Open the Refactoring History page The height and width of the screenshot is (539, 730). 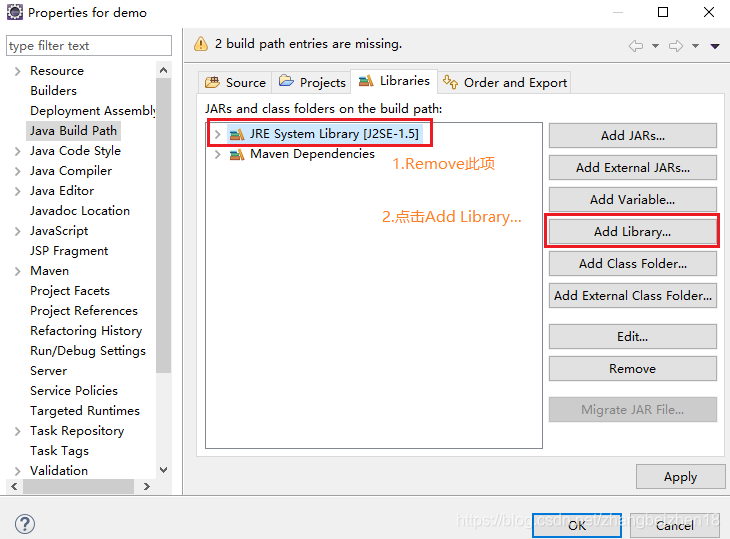click(x=86, y=331)
